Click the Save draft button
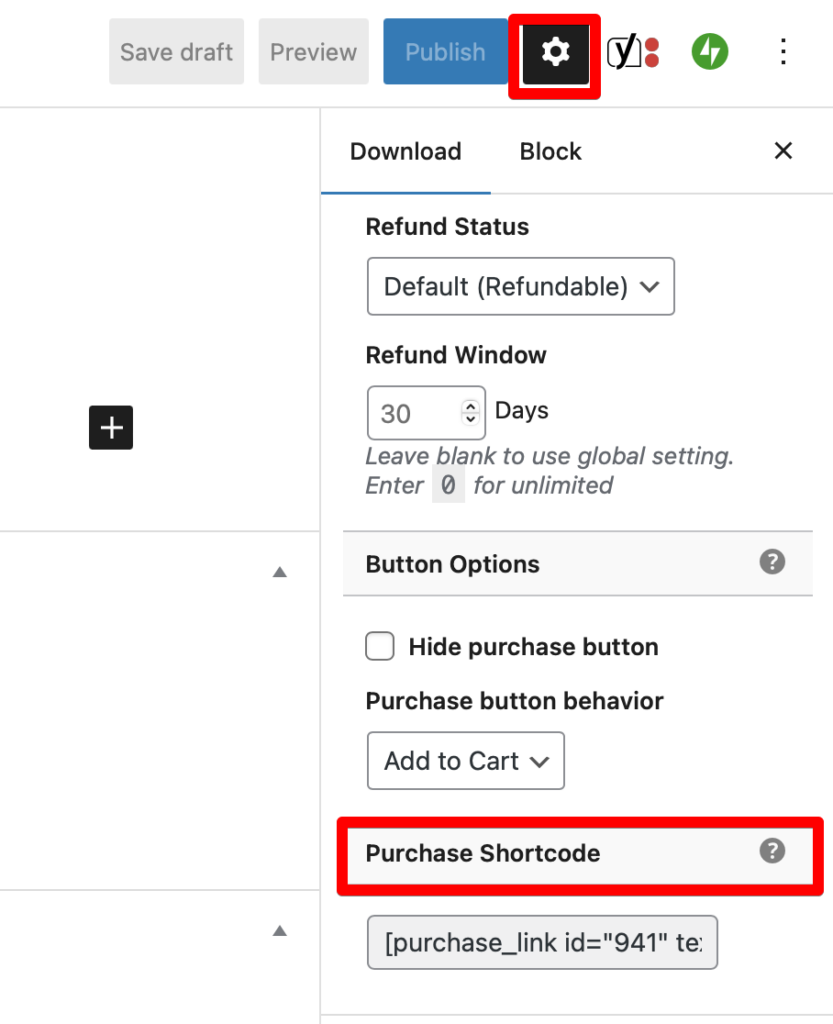This screenshot has height=1024, width=833. click(176, 52)
